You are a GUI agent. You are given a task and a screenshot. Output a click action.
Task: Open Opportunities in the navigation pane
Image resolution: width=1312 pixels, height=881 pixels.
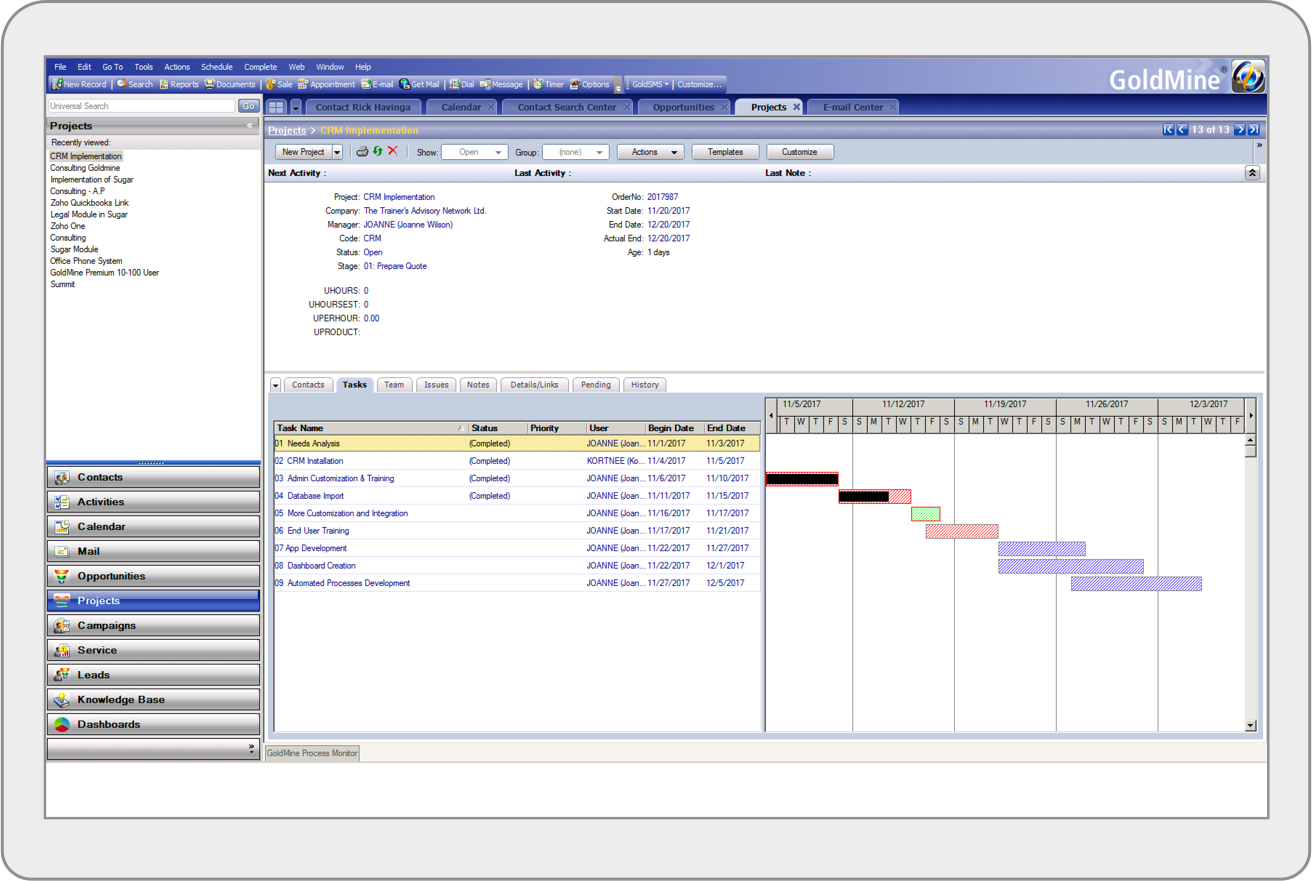pos(153,576)
